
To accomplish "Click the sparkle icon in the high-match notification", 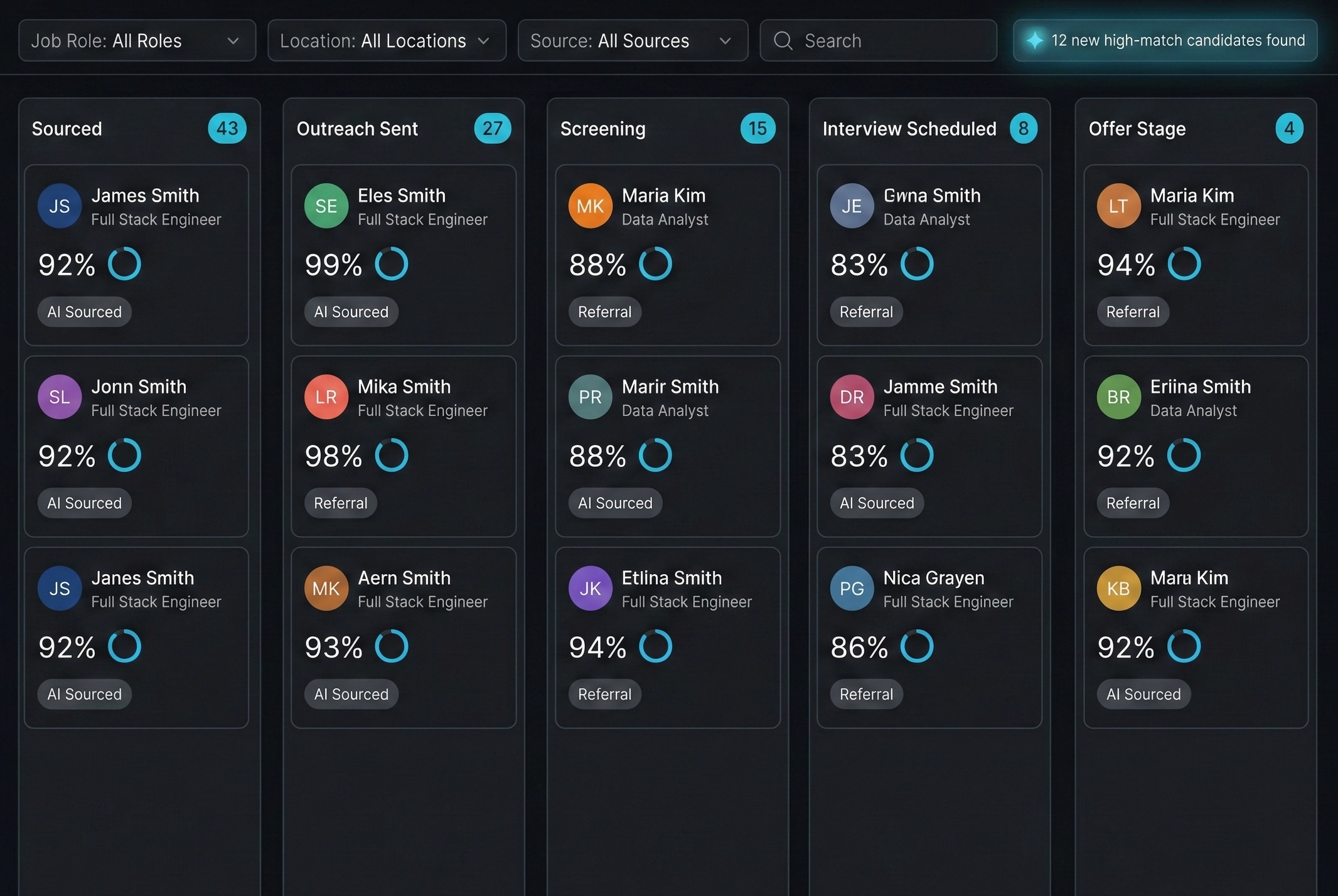I will coord(1035,40).
